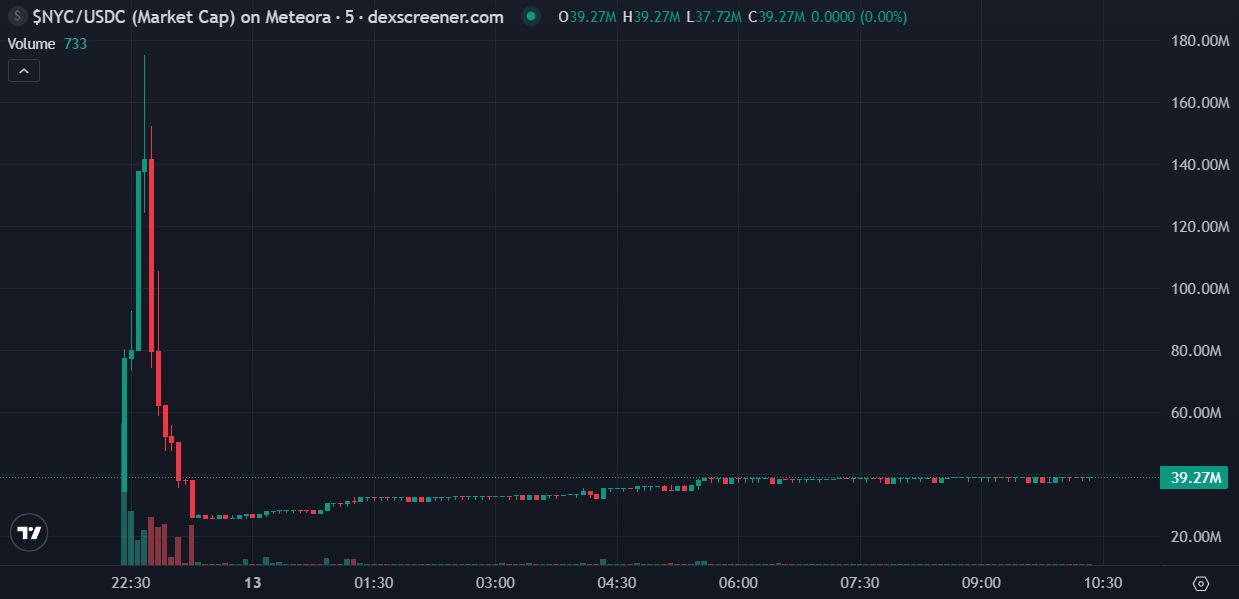
Task: Click the 140.00M price axis label
Action: (1200, 165)
